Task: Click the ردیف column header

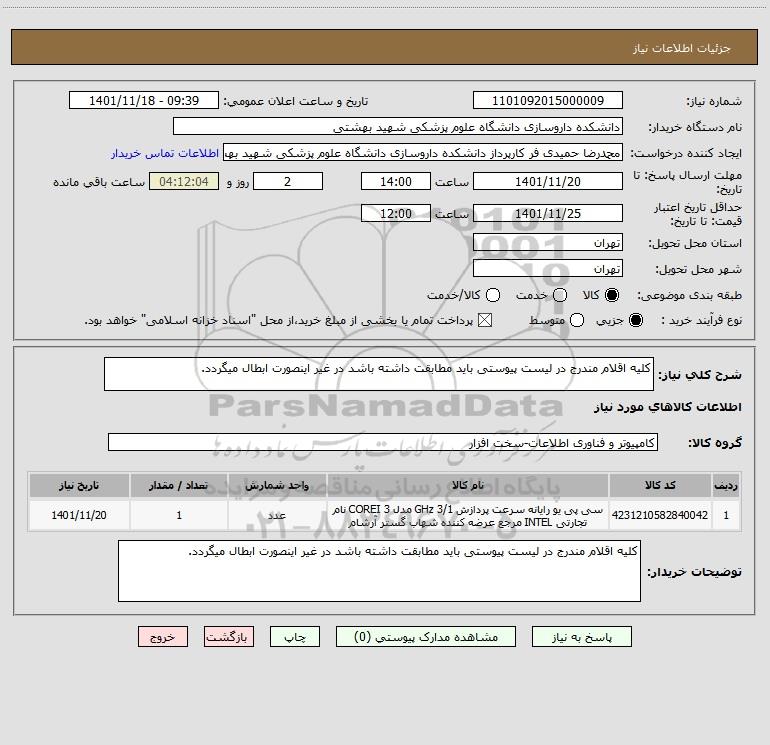Action: pyautogui.click(x=726, y=485)
